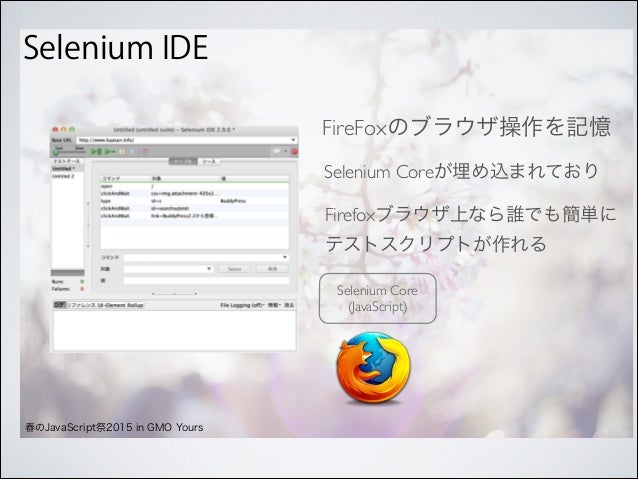Click the yellow pause/resume toolbar icon
The height and width of the screenshot is (479, 638).
(122, 152)
